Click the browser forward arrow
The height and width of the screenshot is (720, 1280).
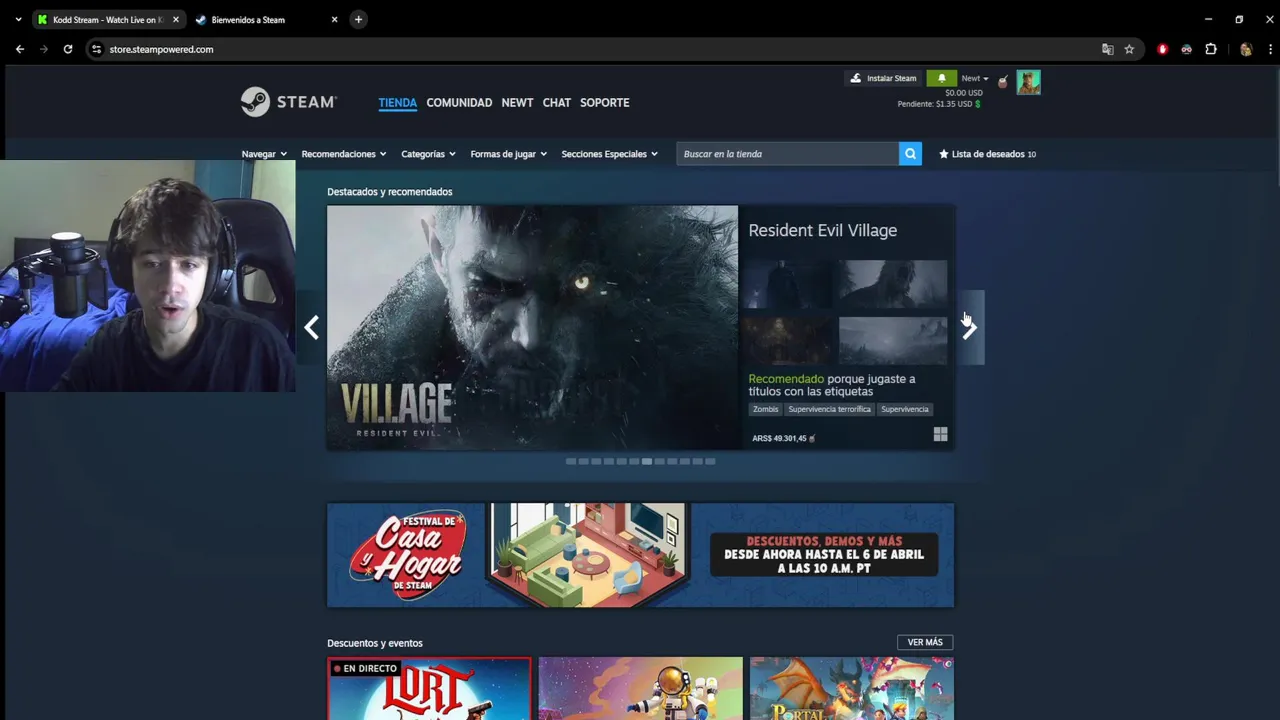(44, 49)
